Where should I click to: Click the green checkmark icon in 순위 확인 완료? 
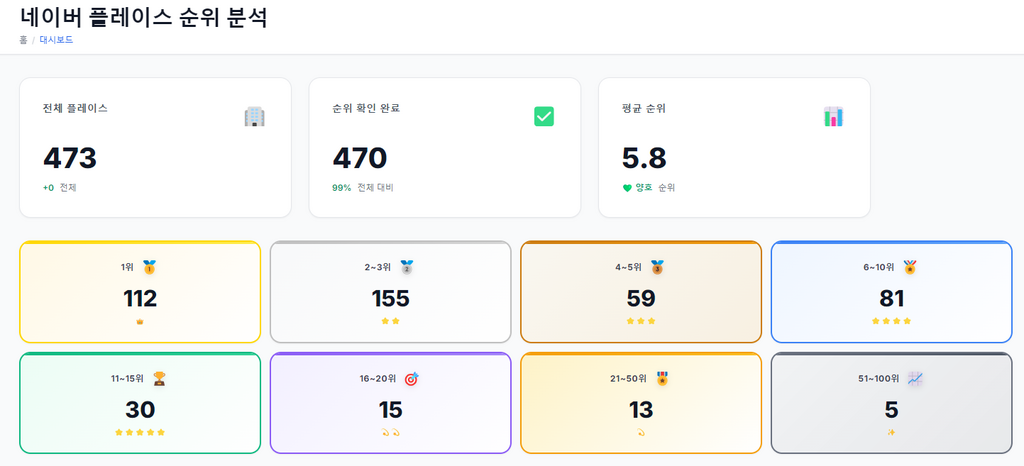coord(544,117)
